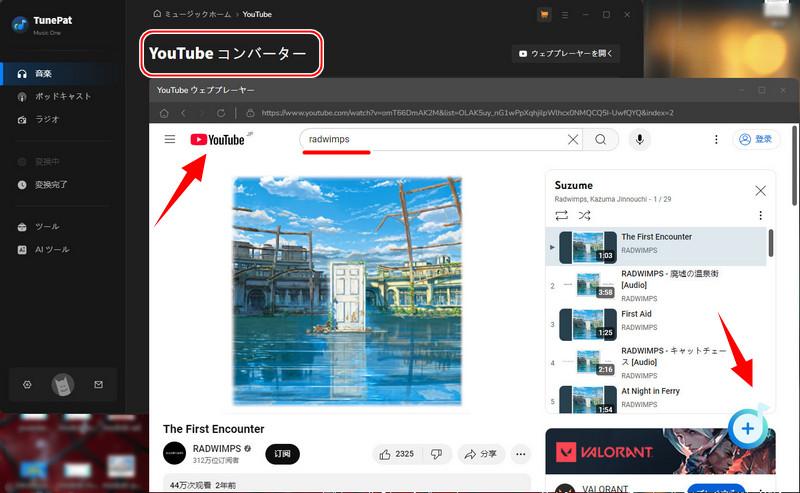Image resolution: width=800 pixels, height=493 pixels.
Task: Close the Suzume playlist panel
Action: point(760,191)
